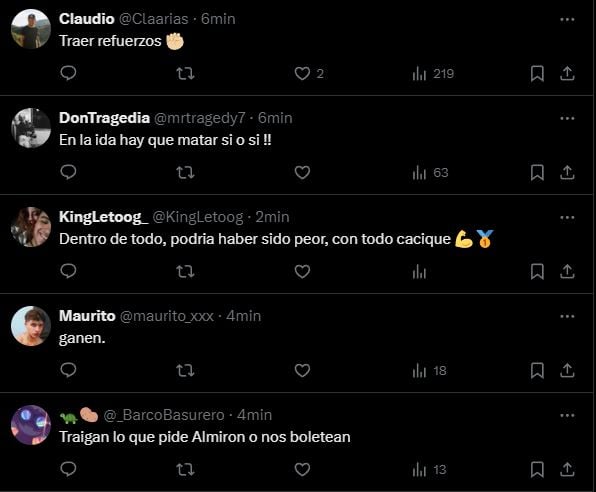Open more options on Claudio's tweet
Viewport: 596px width, 492px height.
tap(567, 19)
